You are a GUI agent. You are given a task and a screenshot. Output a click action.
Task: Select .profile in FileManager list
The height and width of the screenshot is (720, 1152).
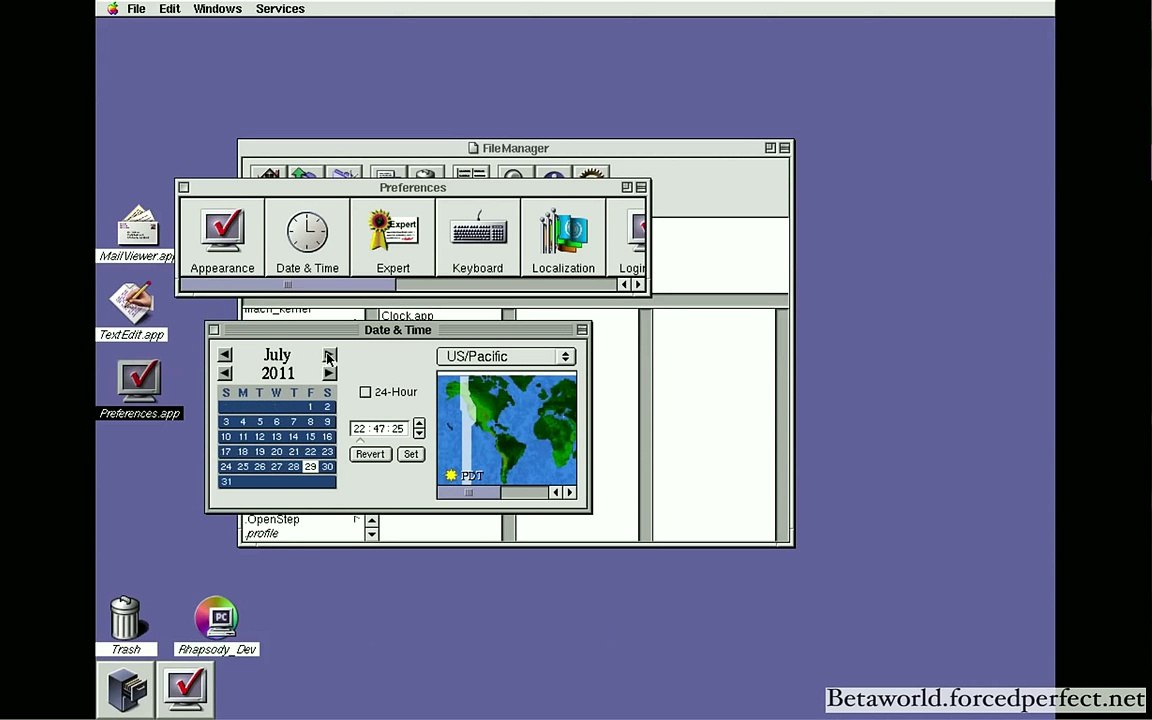coord(262,533)
